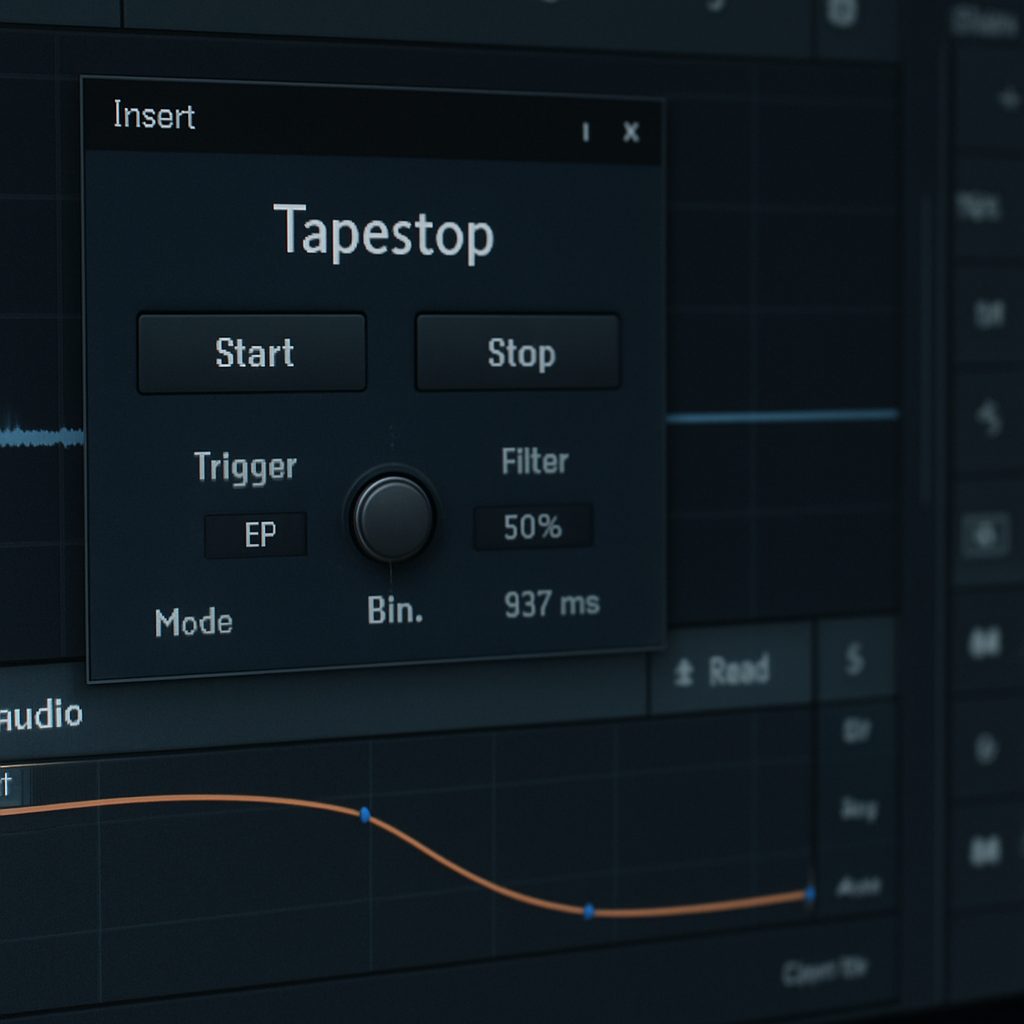Open the Trigger EP value box
This screenshot has width=1024, height=1024.
[256, 535]
